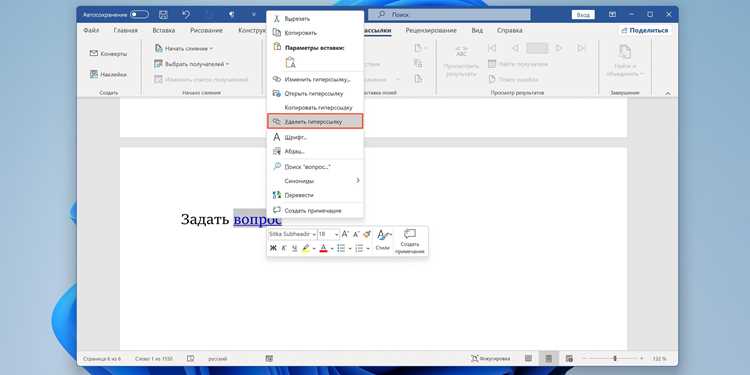750x375 pixels.
Task: Open the Рецензирование ribbon tab
Action: (430, 30)
